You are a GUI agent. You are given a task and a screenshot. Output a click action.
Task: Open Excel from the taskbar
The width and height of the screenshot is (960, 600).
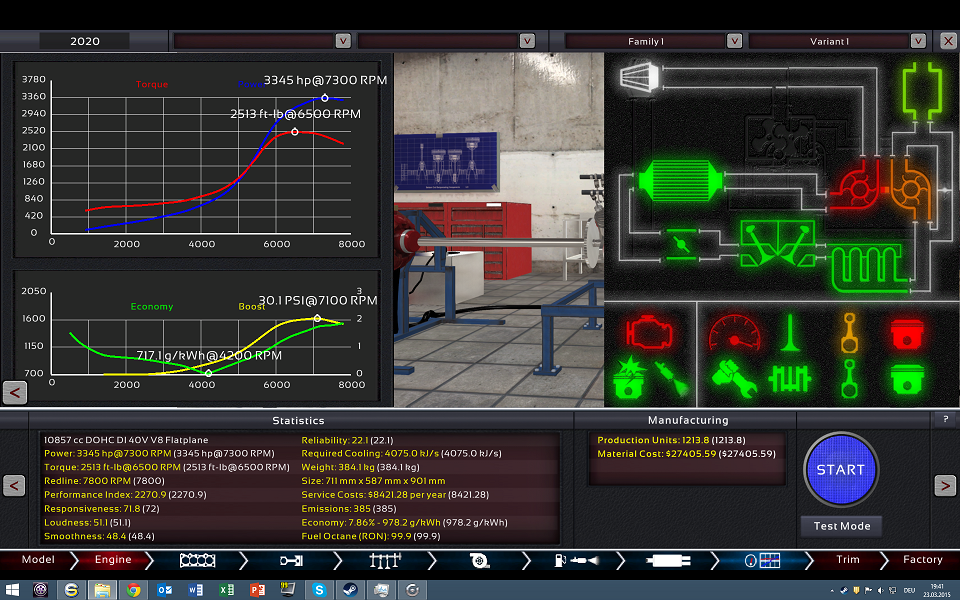click(227, 590)
